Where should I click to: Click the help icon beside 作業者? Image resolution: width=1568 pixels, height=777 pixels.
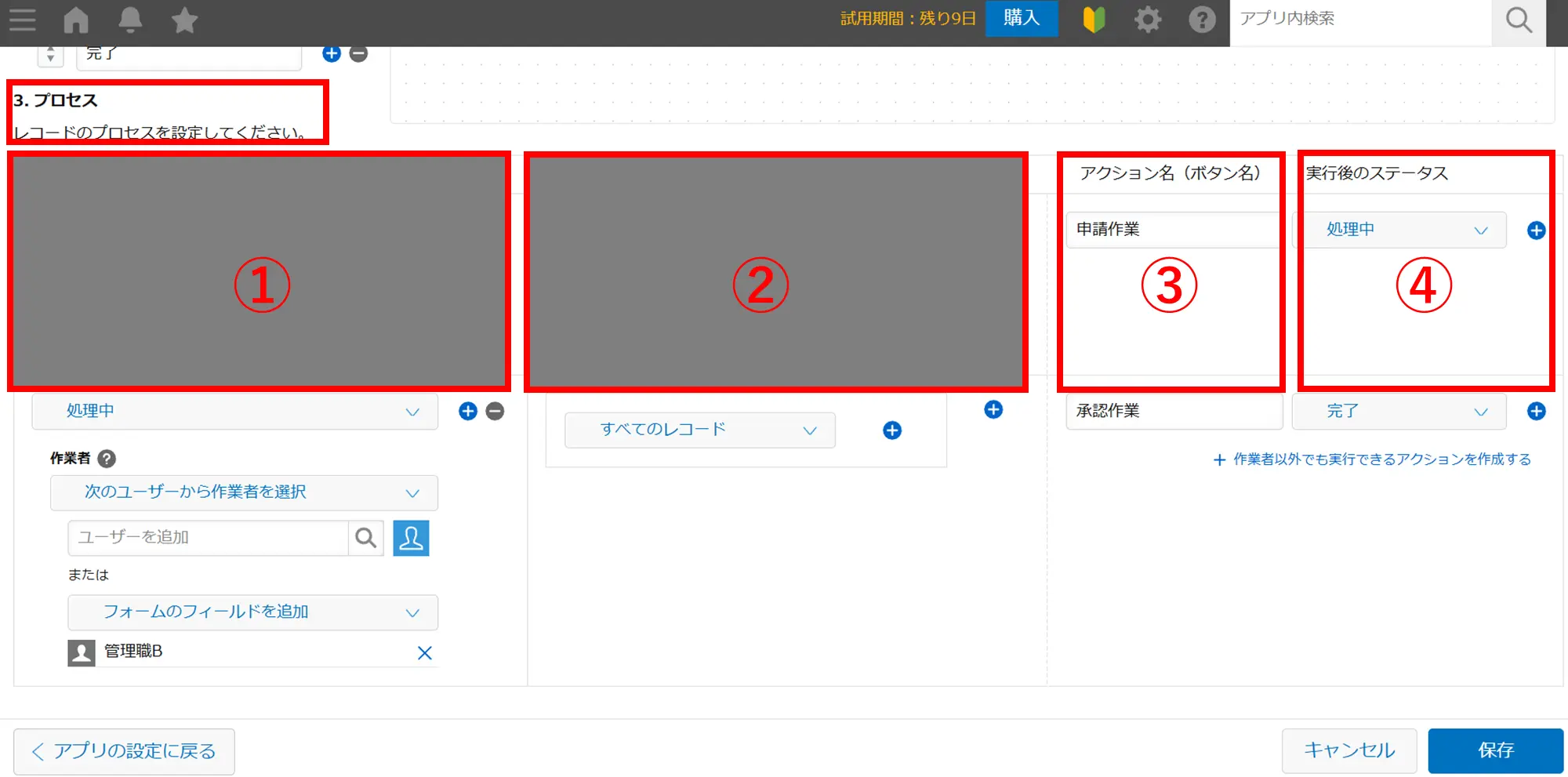pos(107,459)
